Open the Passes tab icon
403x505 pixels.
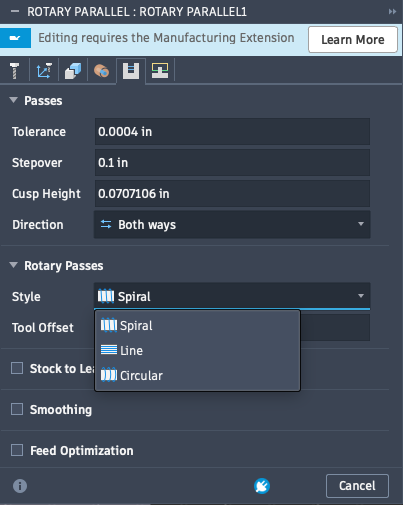(131, 71)
